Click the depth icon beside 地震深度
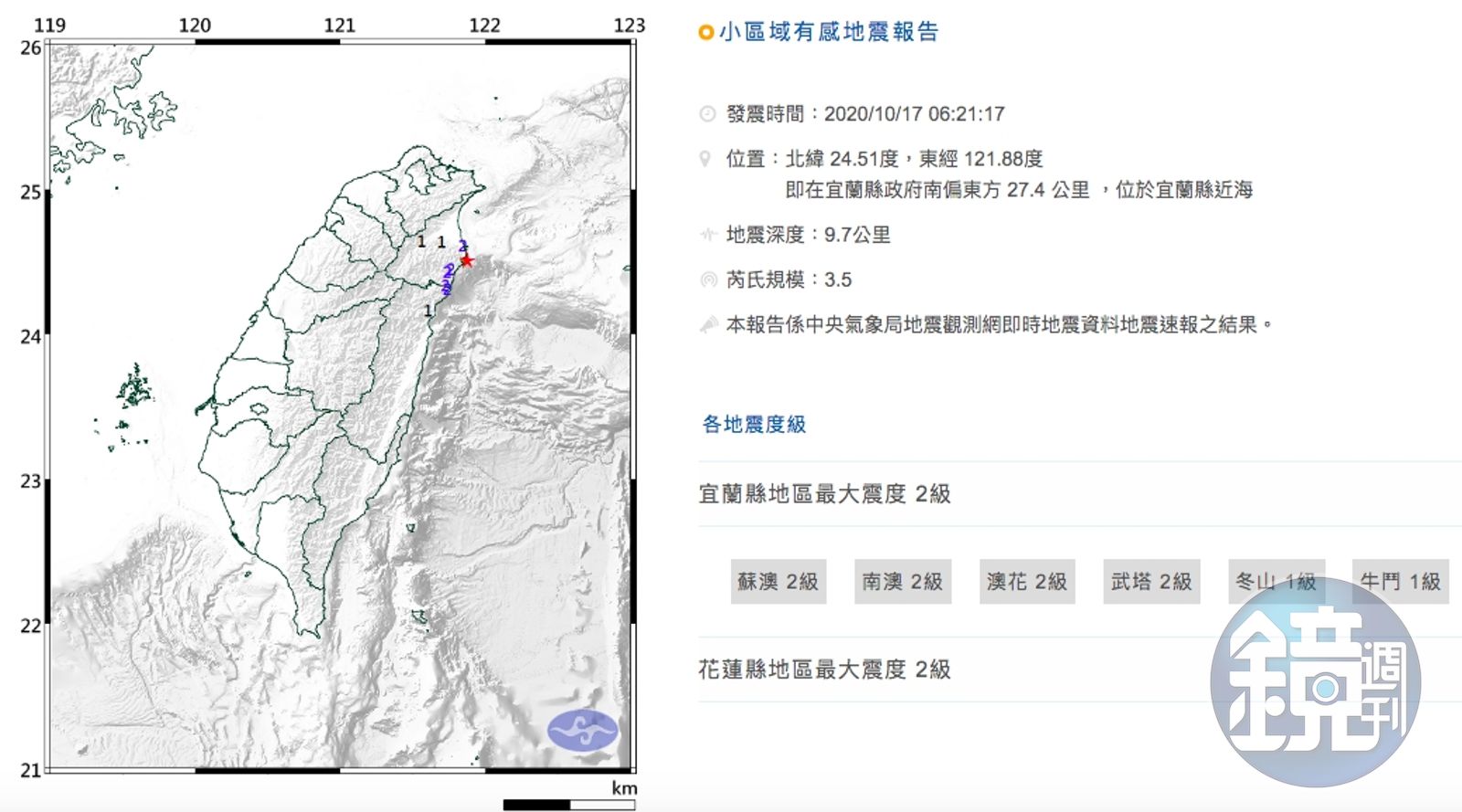Viewport: 1462px width, 812px height. pyautogui.click(x=707, y=235)
